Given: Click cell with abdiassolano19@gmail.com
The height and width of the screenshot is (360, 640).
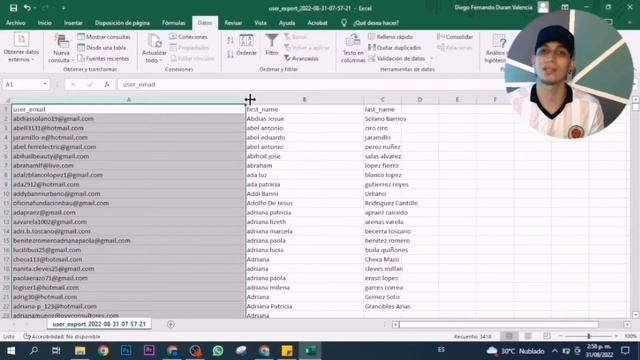Looking at the screenshot, I should (128, 119).
